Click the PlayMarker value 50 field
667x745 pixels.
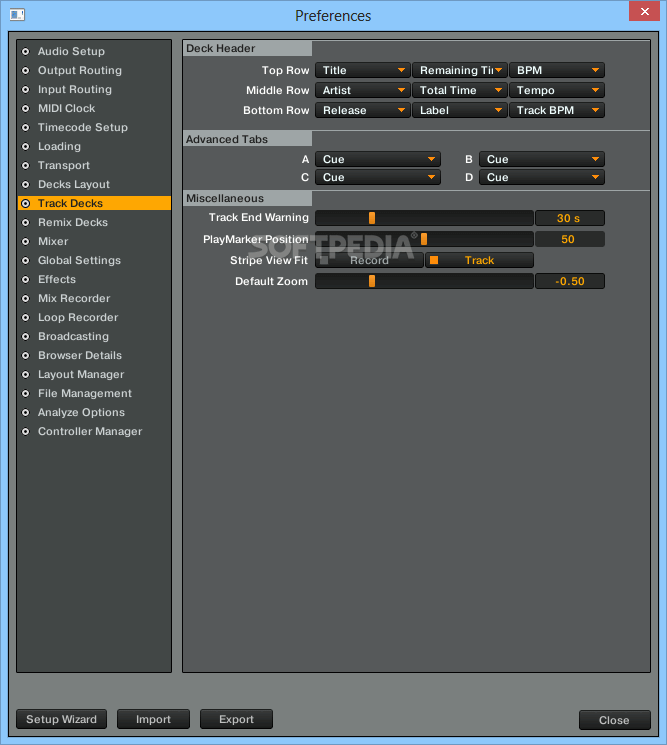570,239
